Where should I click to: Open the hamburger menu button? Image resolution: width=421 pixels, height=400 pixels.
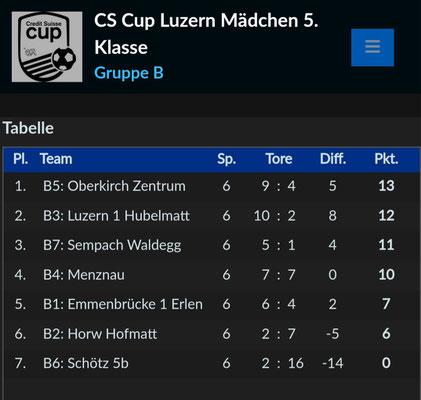tap(372, 47)
